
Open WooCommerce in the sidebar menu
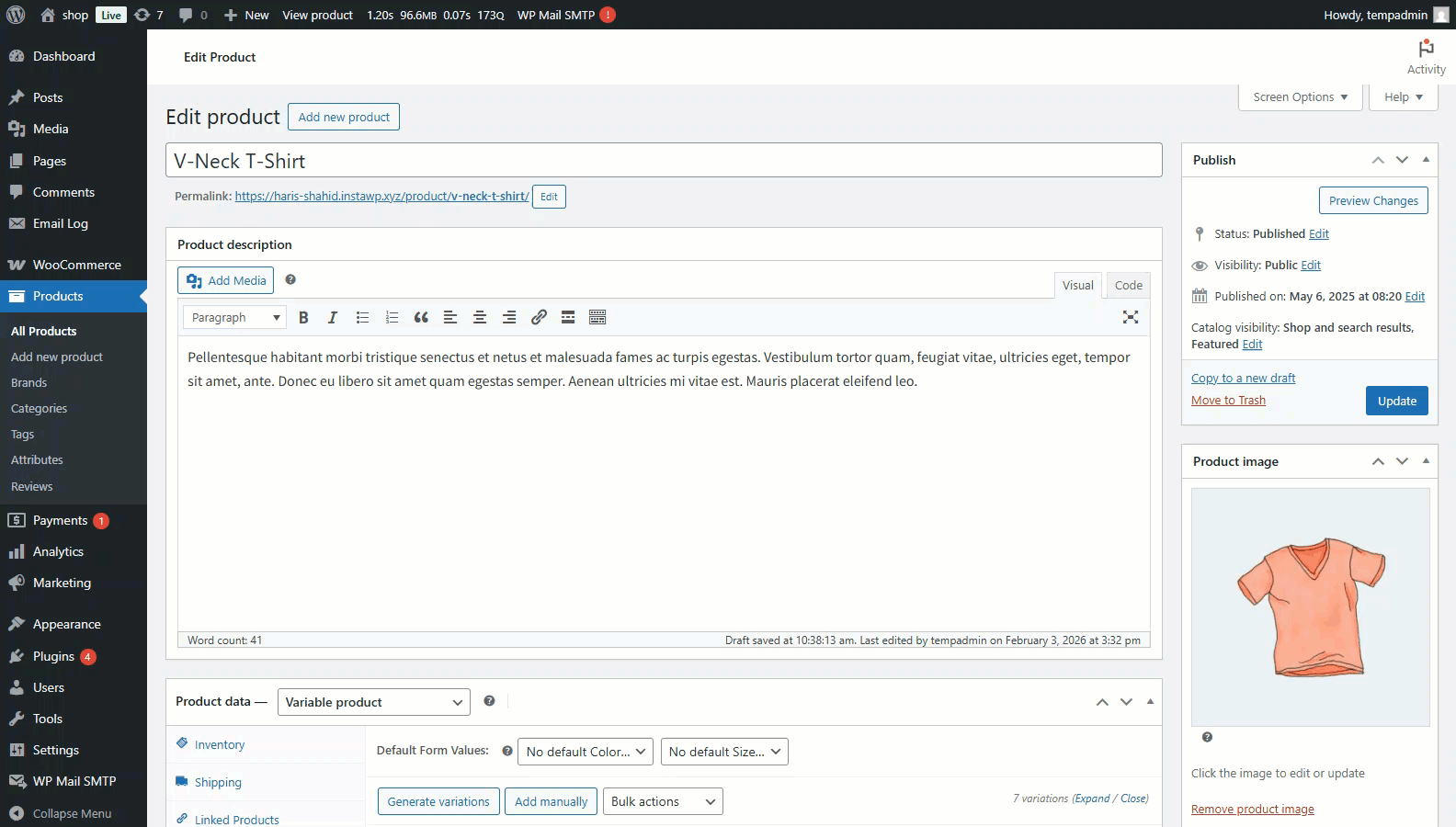click(77, 265)
